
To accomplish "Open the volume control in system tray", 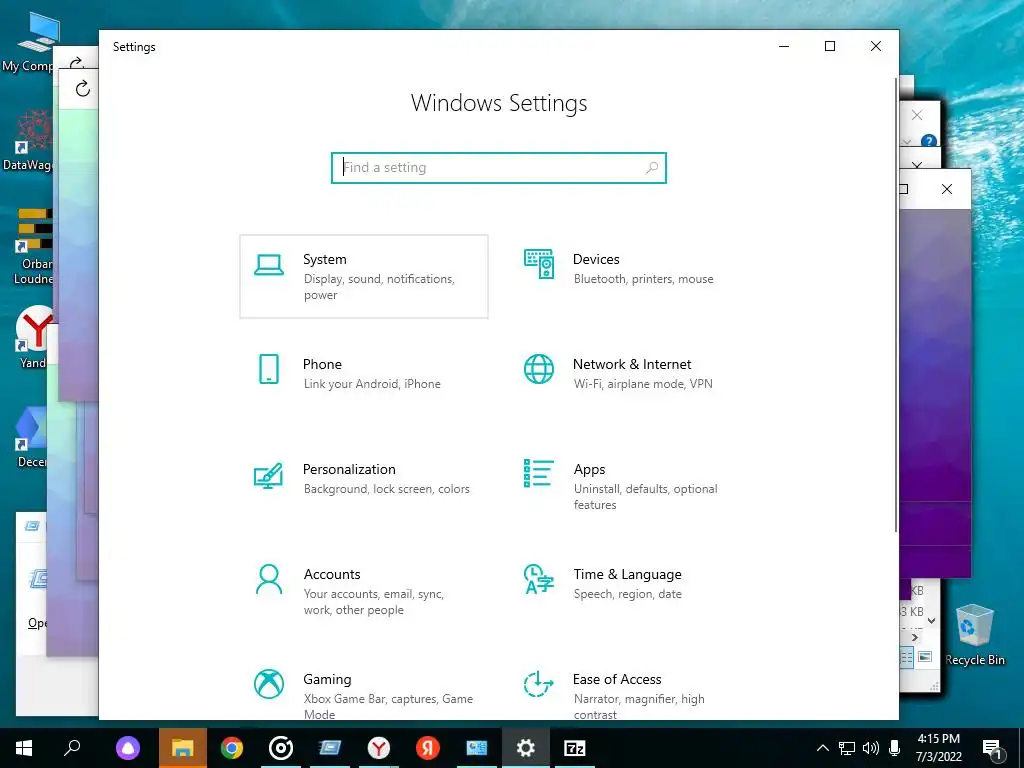I will (871, 748).
